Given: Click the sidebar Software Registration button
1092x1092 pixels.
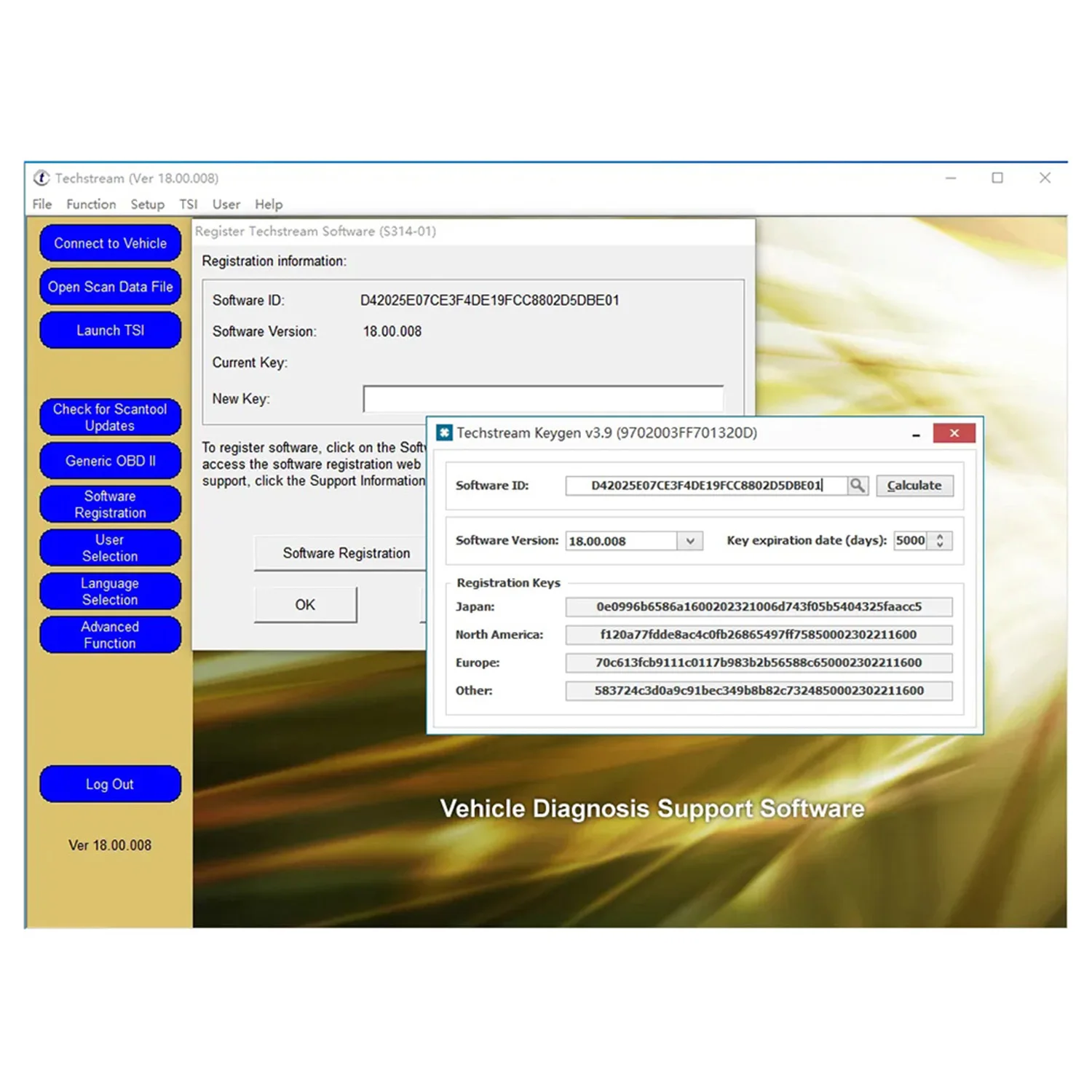Looking at the screenshot, I should (111, 505).
